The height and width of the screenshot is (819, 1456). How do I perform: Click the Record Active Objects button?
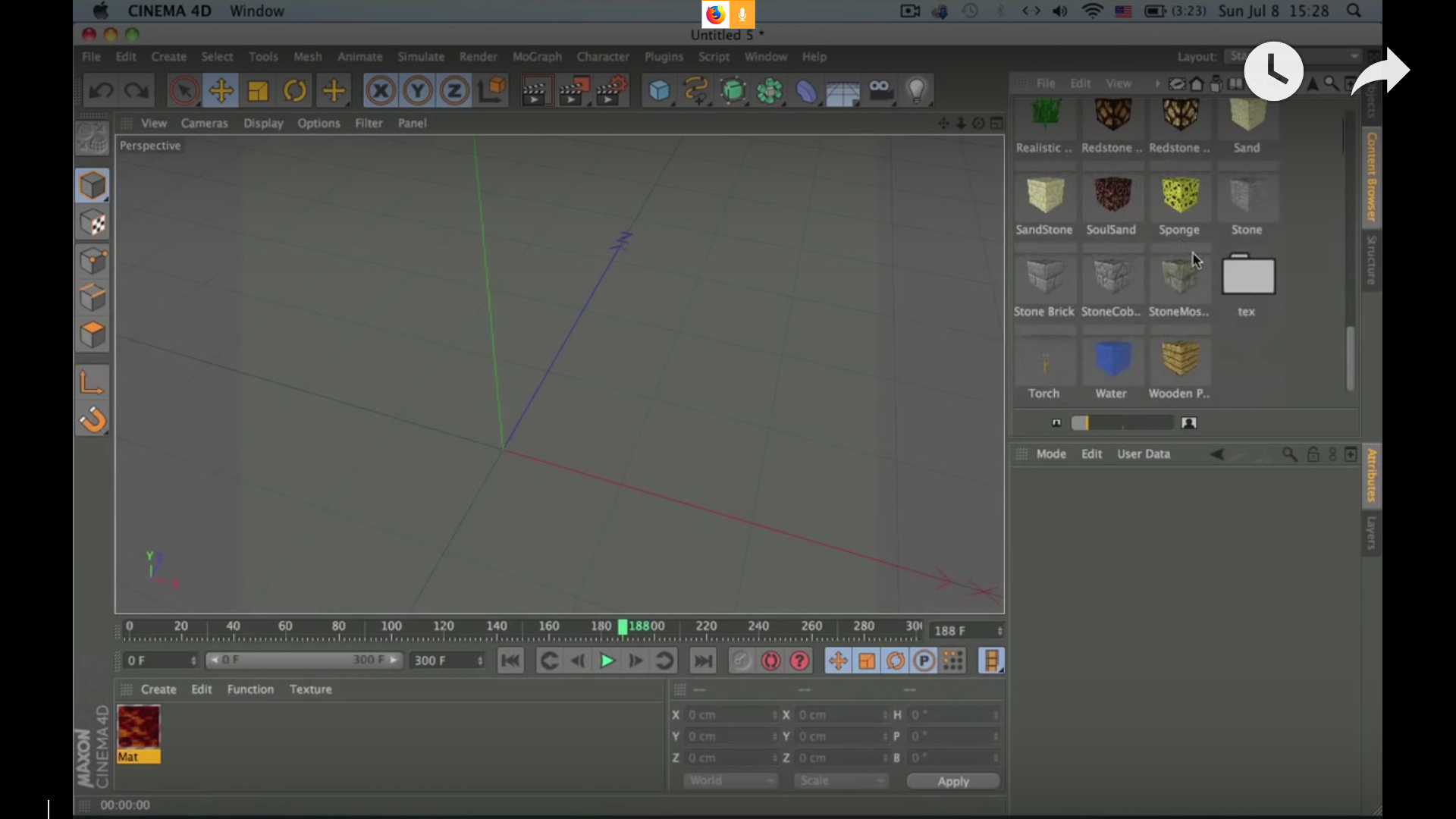point(742,661)
